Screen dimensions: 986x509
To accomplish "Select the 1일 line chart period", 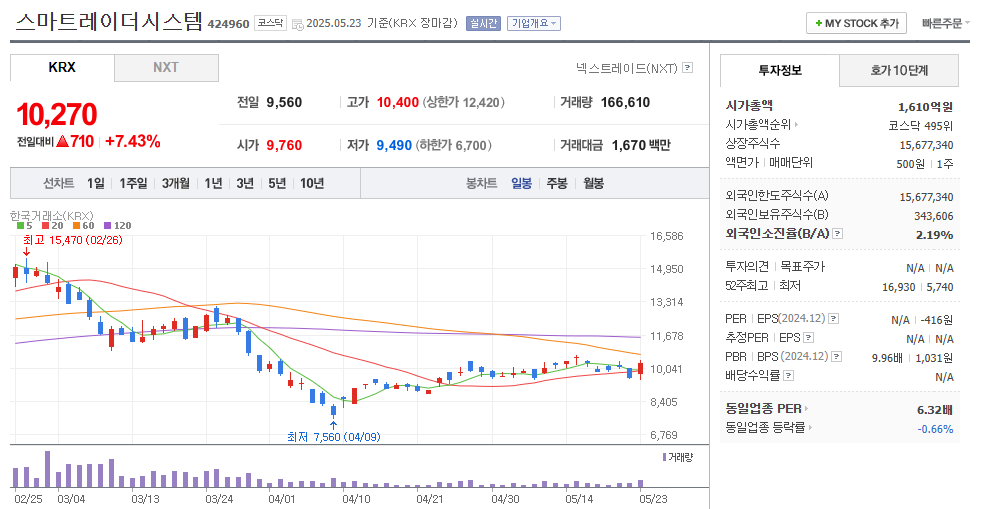I will click(96, 183).
